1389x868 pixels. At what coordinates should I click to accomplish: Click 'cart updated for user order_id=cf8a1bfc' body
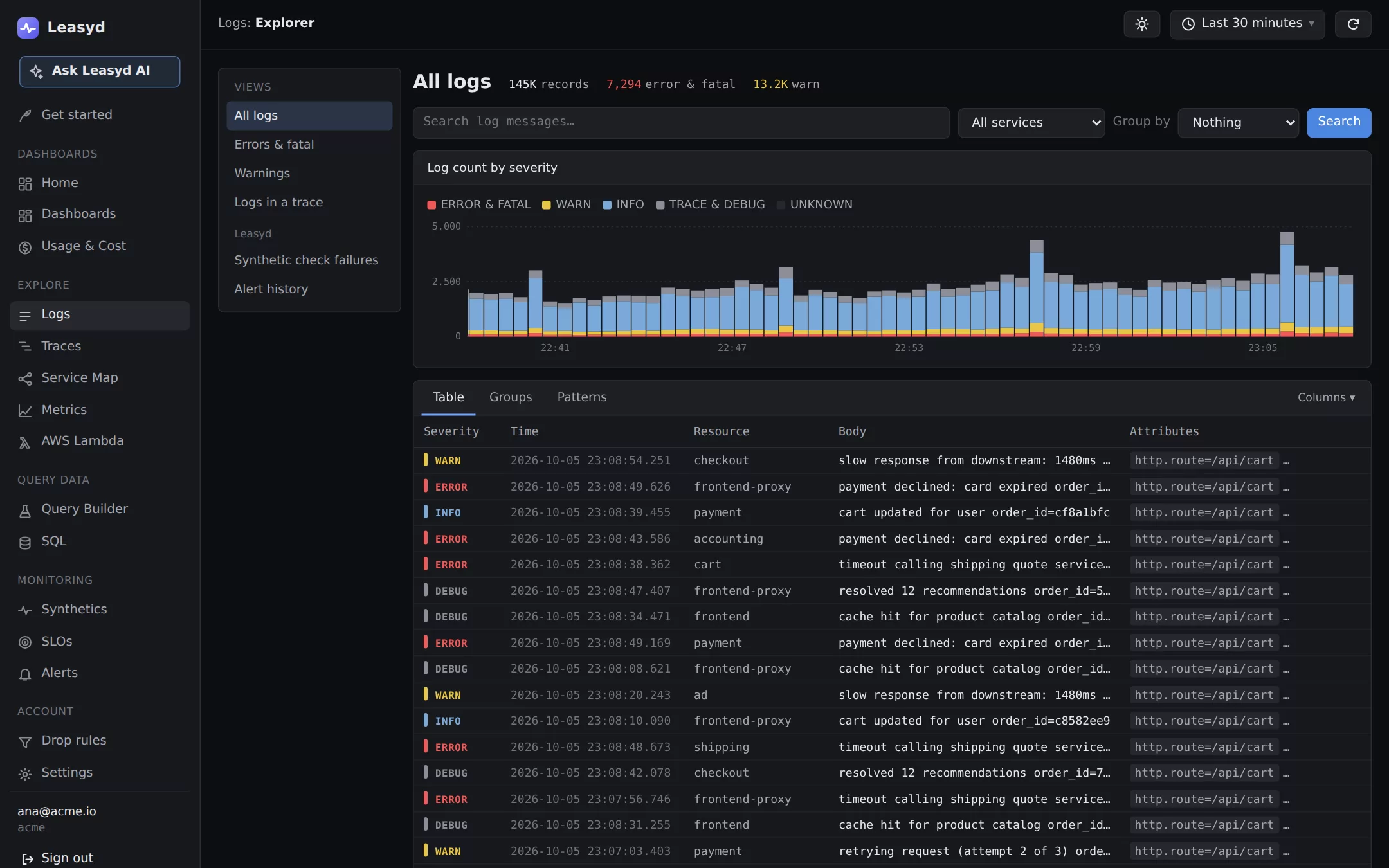click(x=974, y=512)
